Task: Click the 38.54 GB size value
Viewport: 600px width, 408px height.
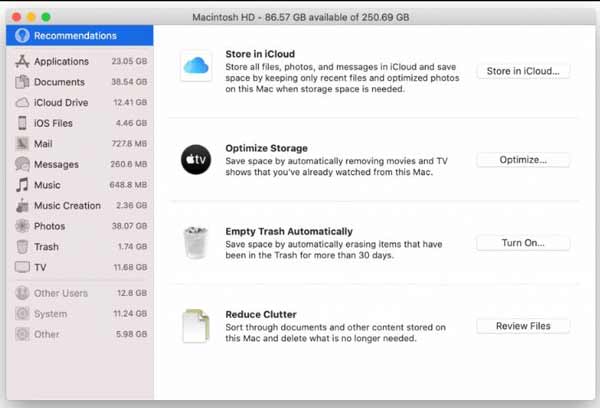Action: coord(129,82)
